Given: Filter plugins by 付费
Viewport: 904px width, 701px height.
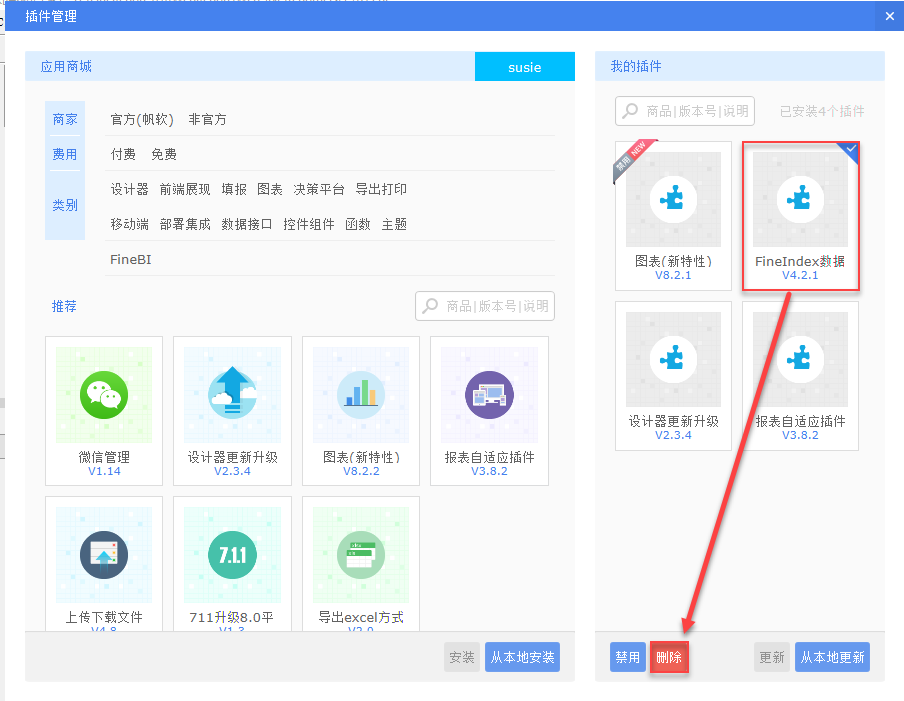Looking at the screenshot, I should tap(123, 154).
